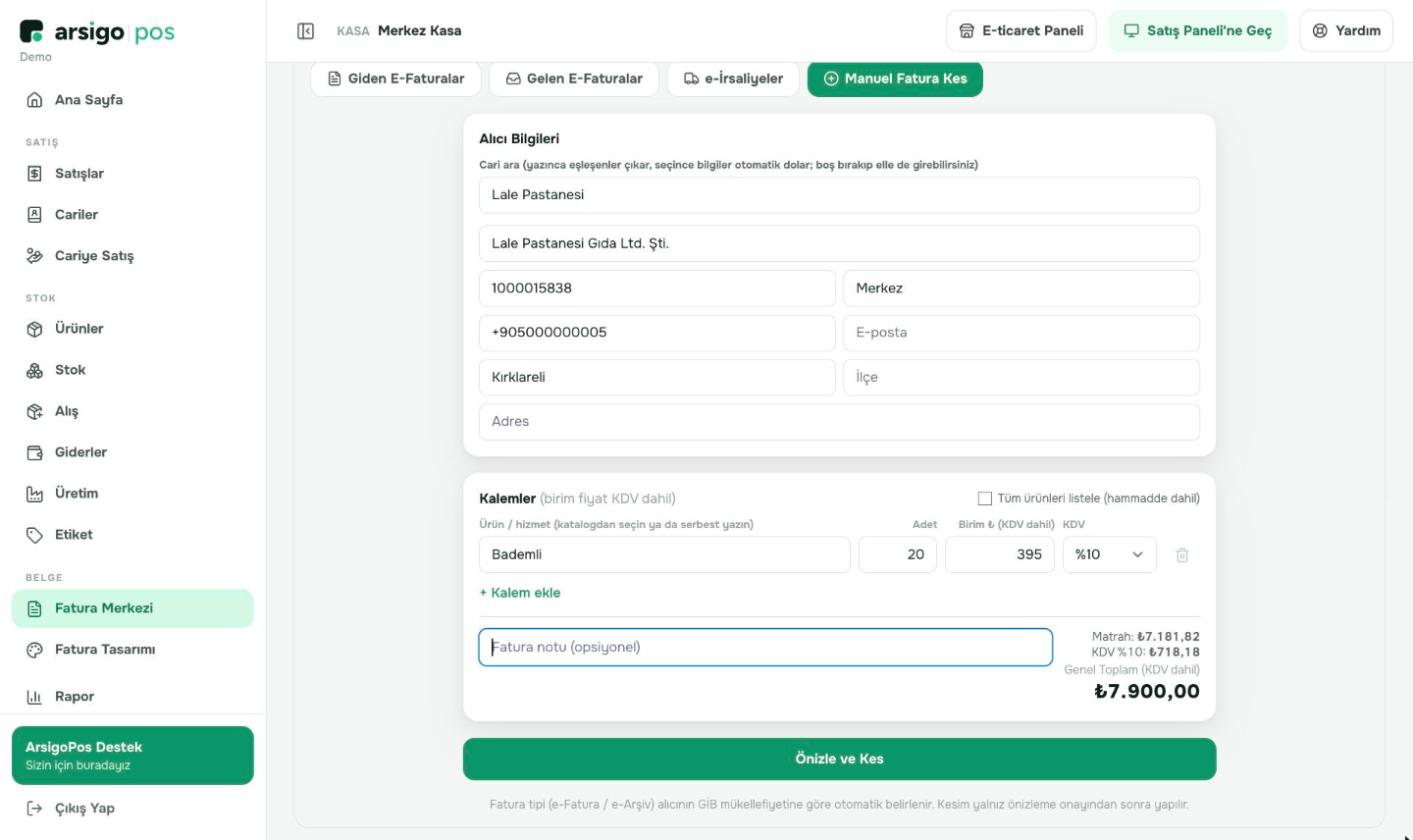Viewport: 1413px width, 840px height.
Task: Delete the Bademli line item with trash icon
Action: click(1182, 555)
